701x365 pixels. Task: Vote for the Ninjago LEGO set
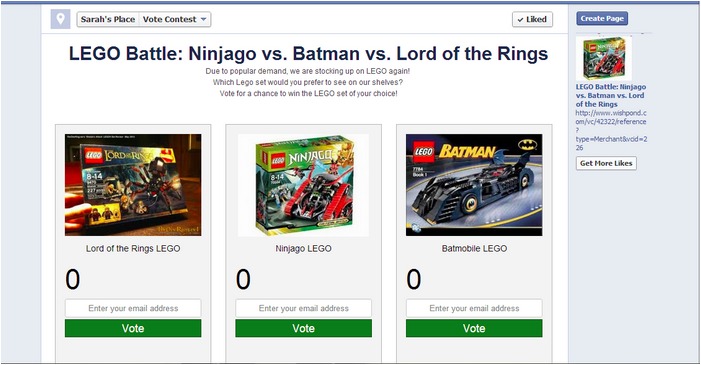point(304,328)
